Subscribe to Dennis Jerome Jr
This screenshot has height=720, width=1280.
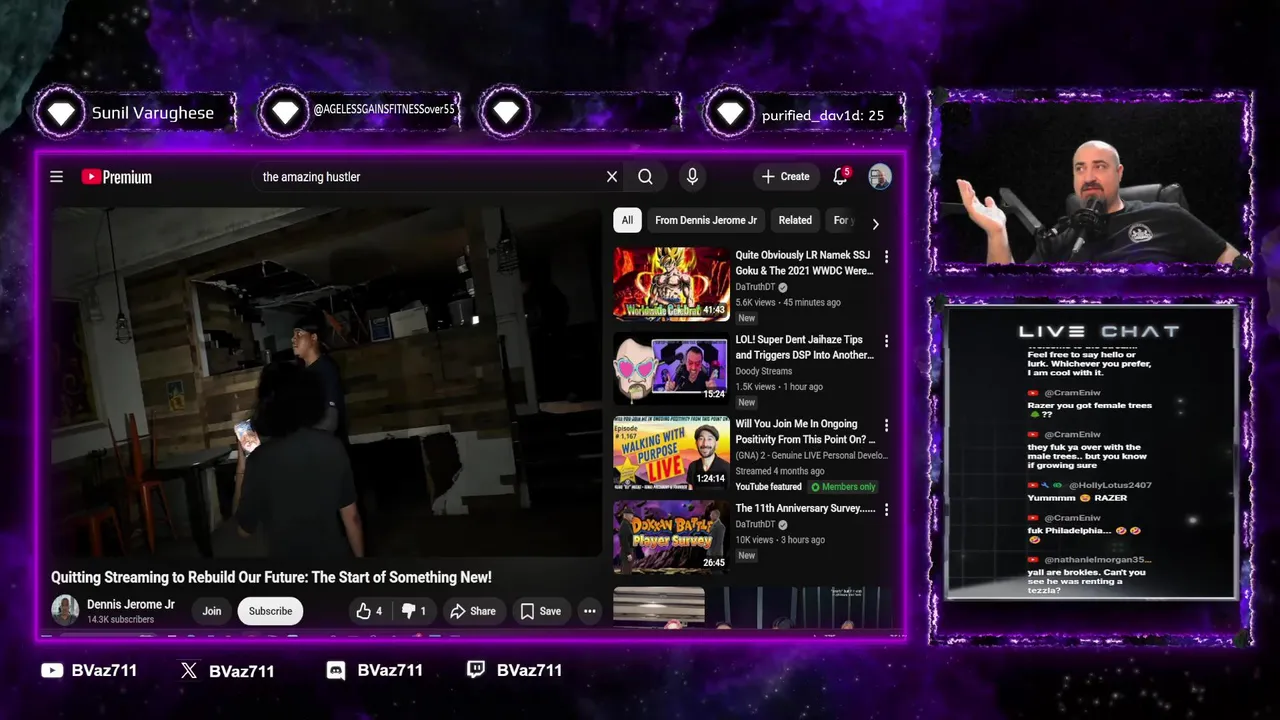(270, 611)
